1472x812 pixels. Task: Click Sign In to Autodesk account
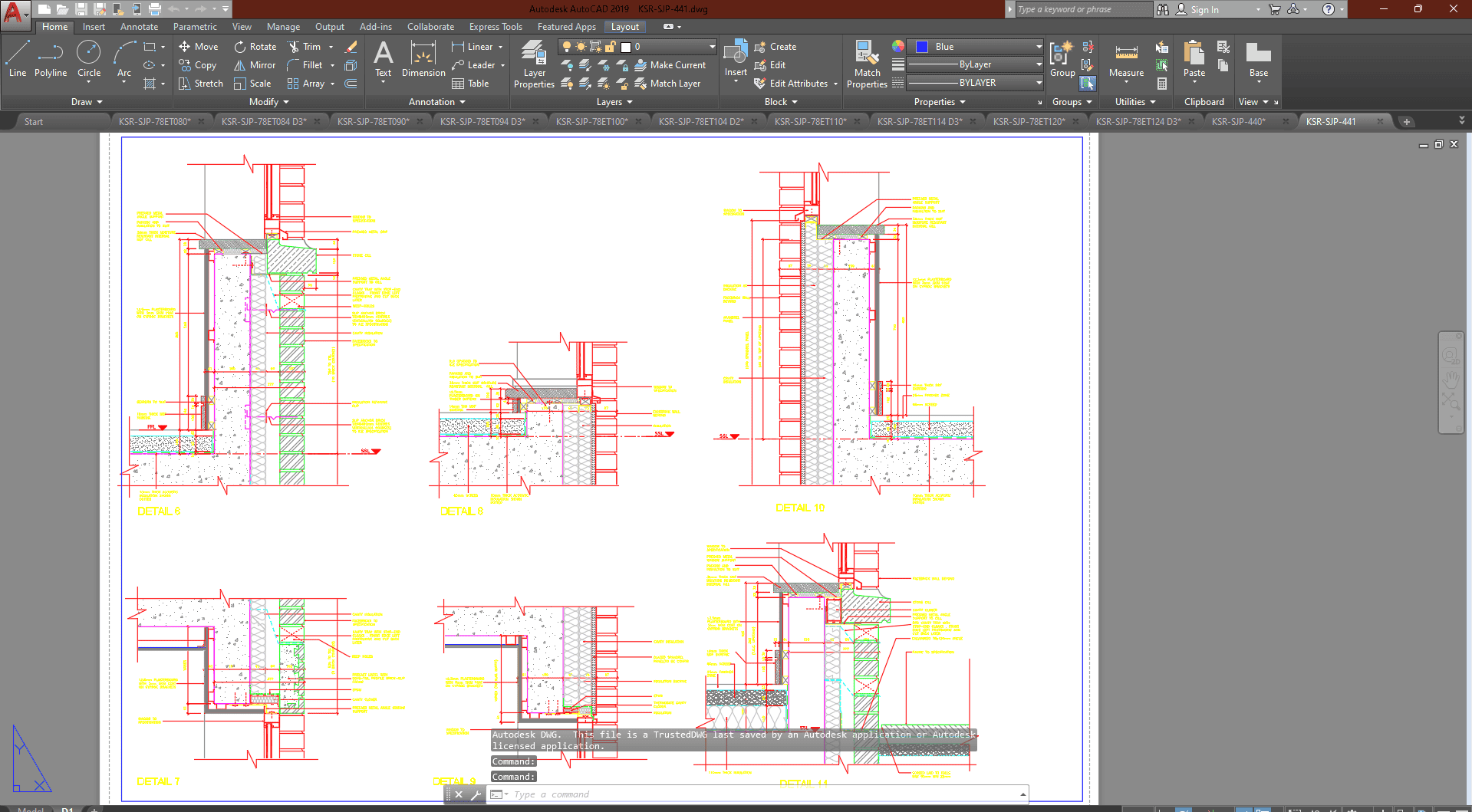click(x=1204, y=9)
